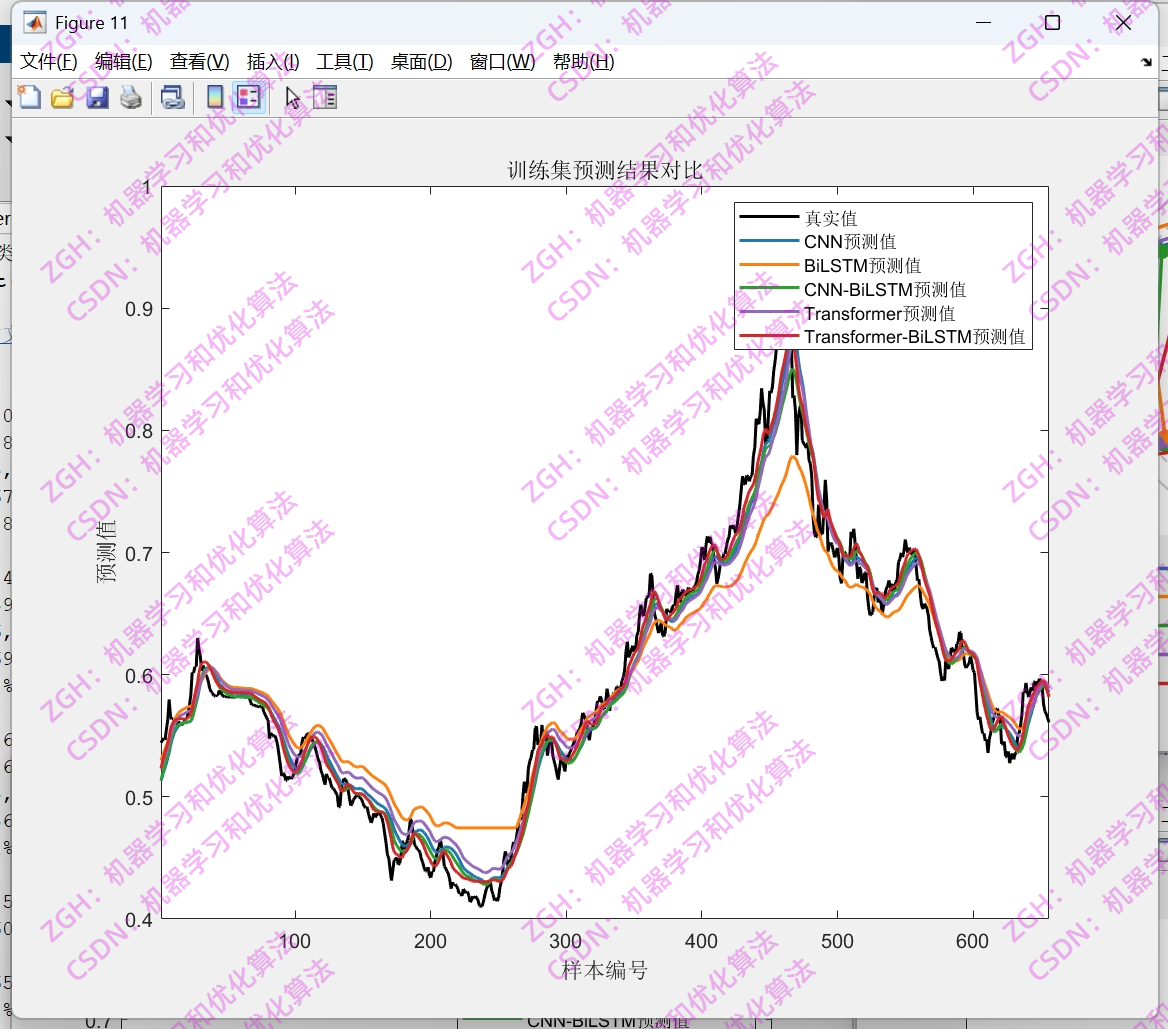The height and width of the screenshot is (1029, 1168).
Task: Open the 帮助(H) help menu
Action: 584,61
